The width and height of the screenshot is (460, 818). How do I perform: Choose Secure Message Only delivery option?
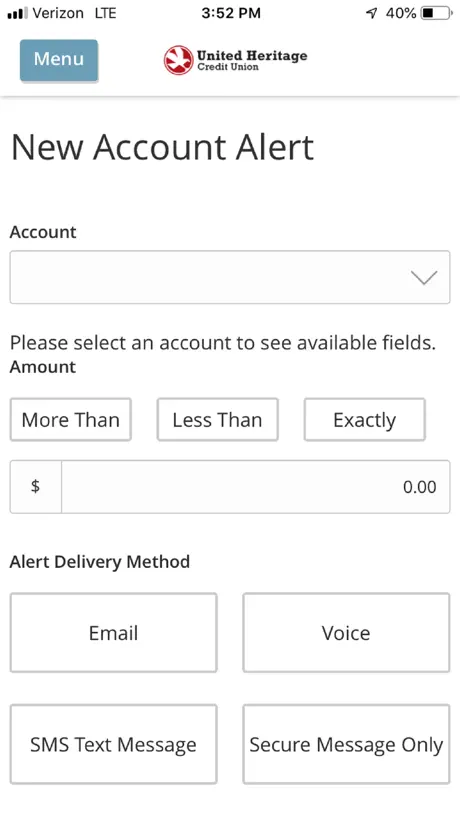point(346,744)
